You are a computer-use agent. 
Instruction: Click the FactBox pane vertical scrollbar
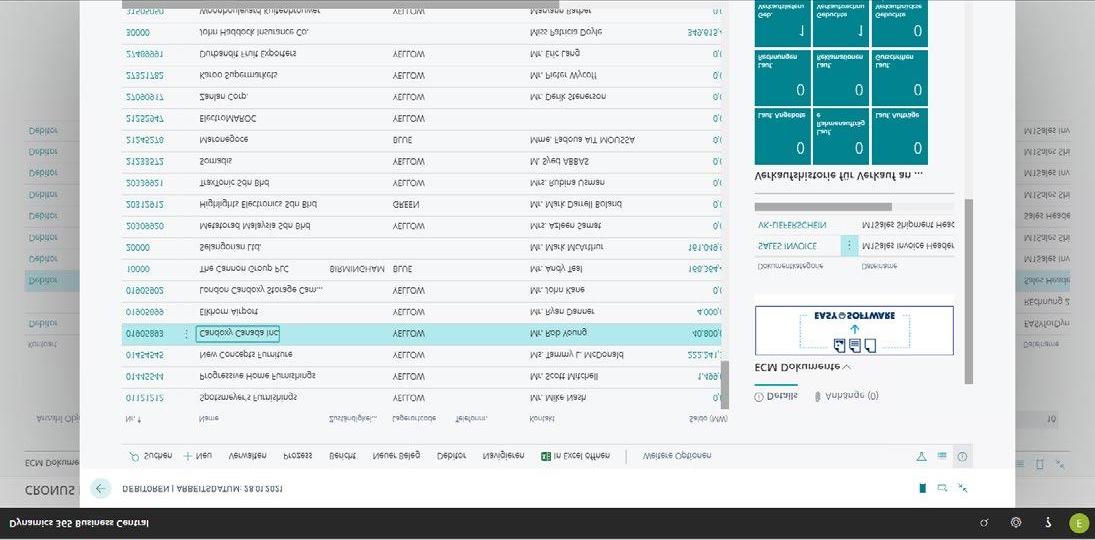[x=969, y=291]
